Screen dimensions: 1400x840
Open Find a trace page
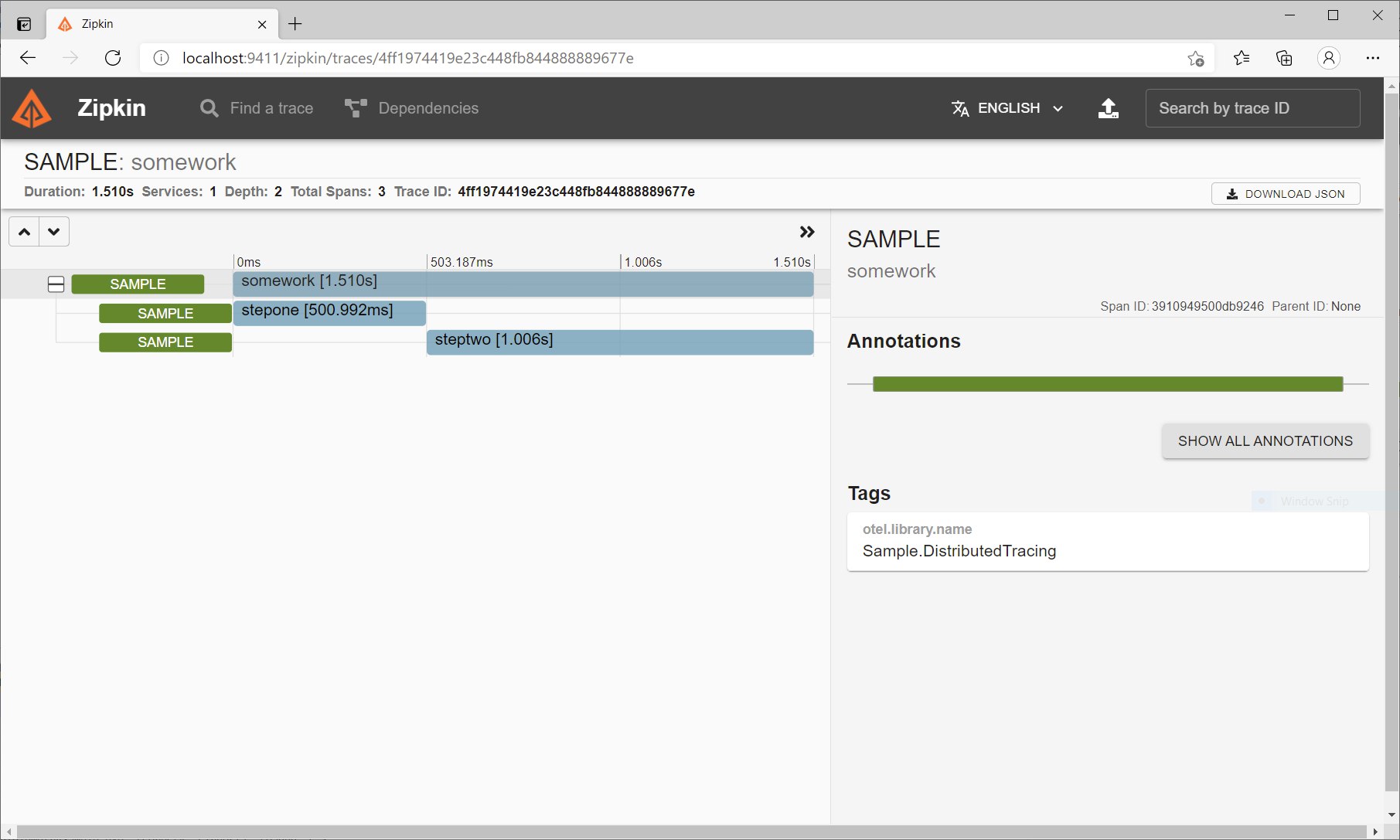click(257, 108)
